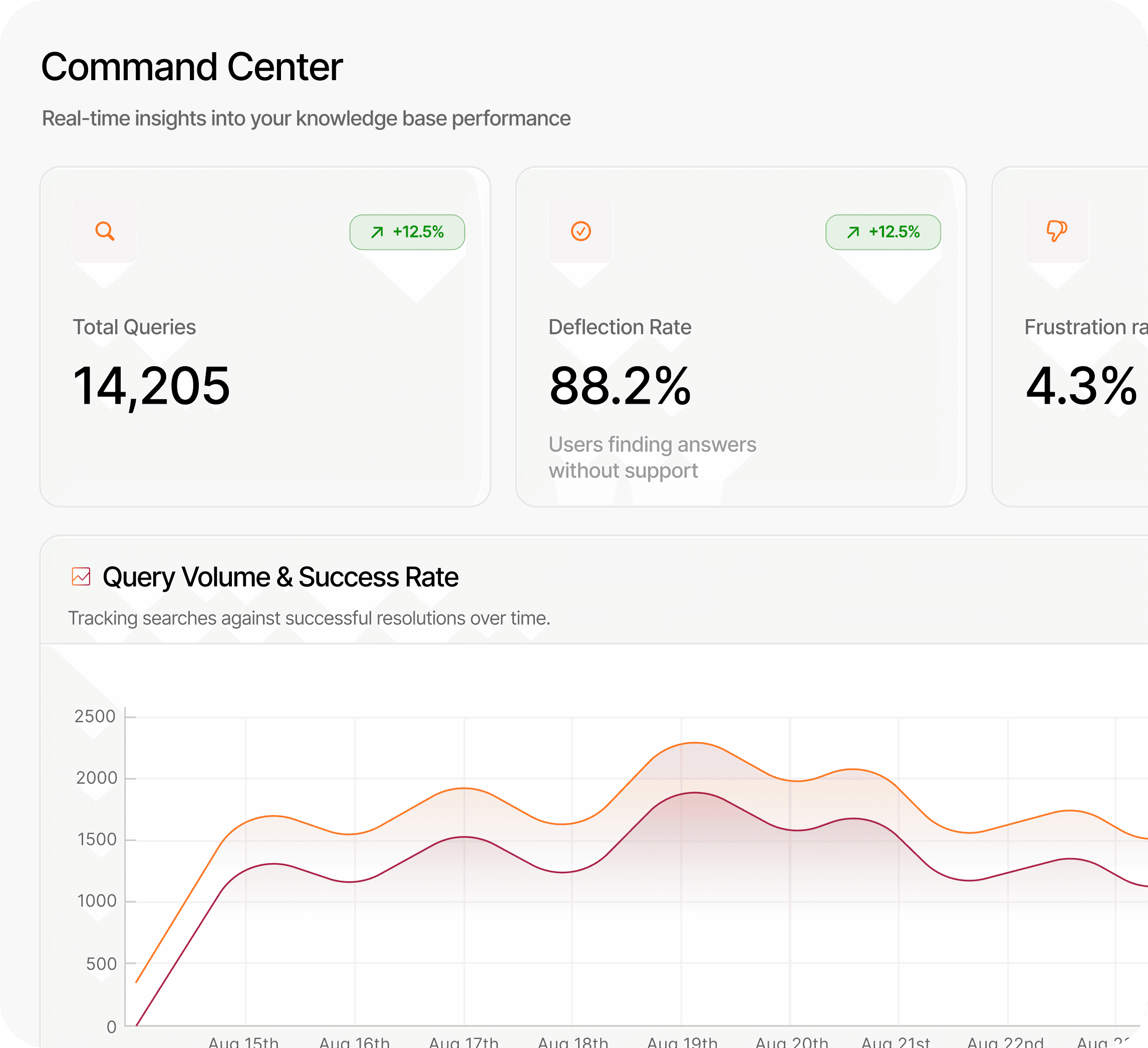The width and height of the screenshot is (1148, 1048).
Task: Click the checkmark circle Deflection icon
Action: pos(581,231)
